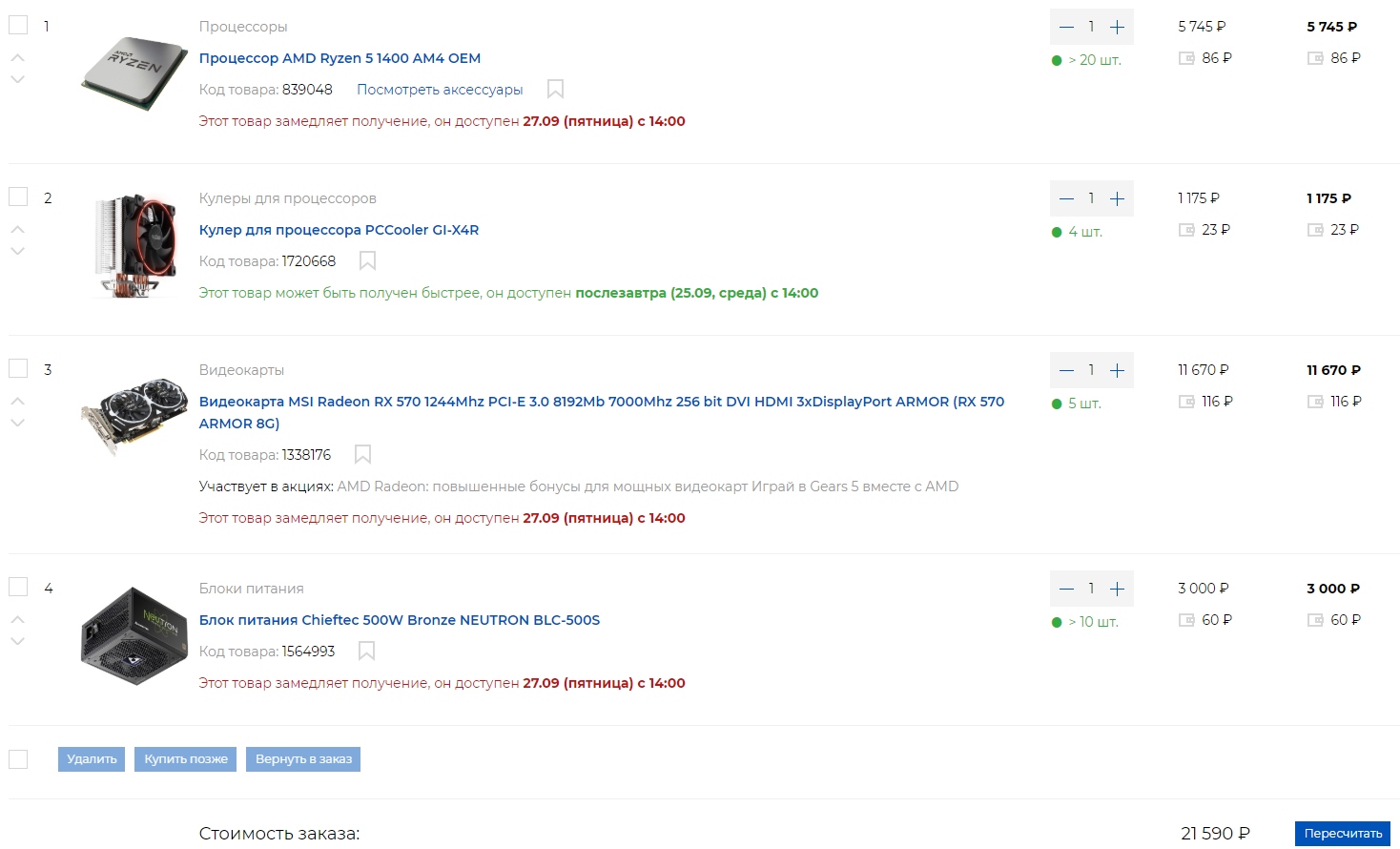Open AMD Radeon повышенные бонусы promotion link
The image size is (1400, 849).
[543, 487]
